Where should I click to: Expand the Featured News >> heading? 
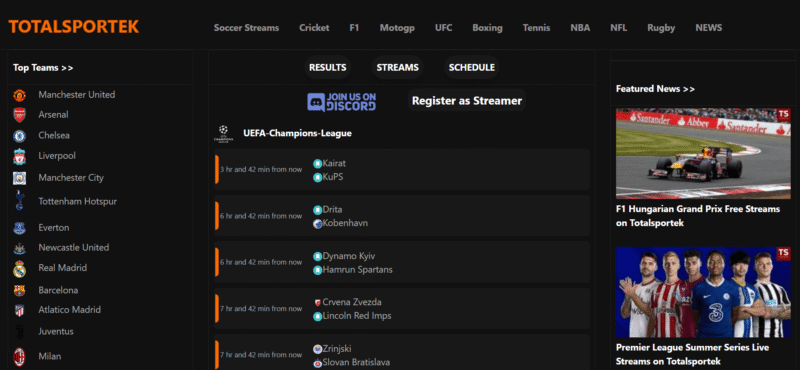point(655,89)
